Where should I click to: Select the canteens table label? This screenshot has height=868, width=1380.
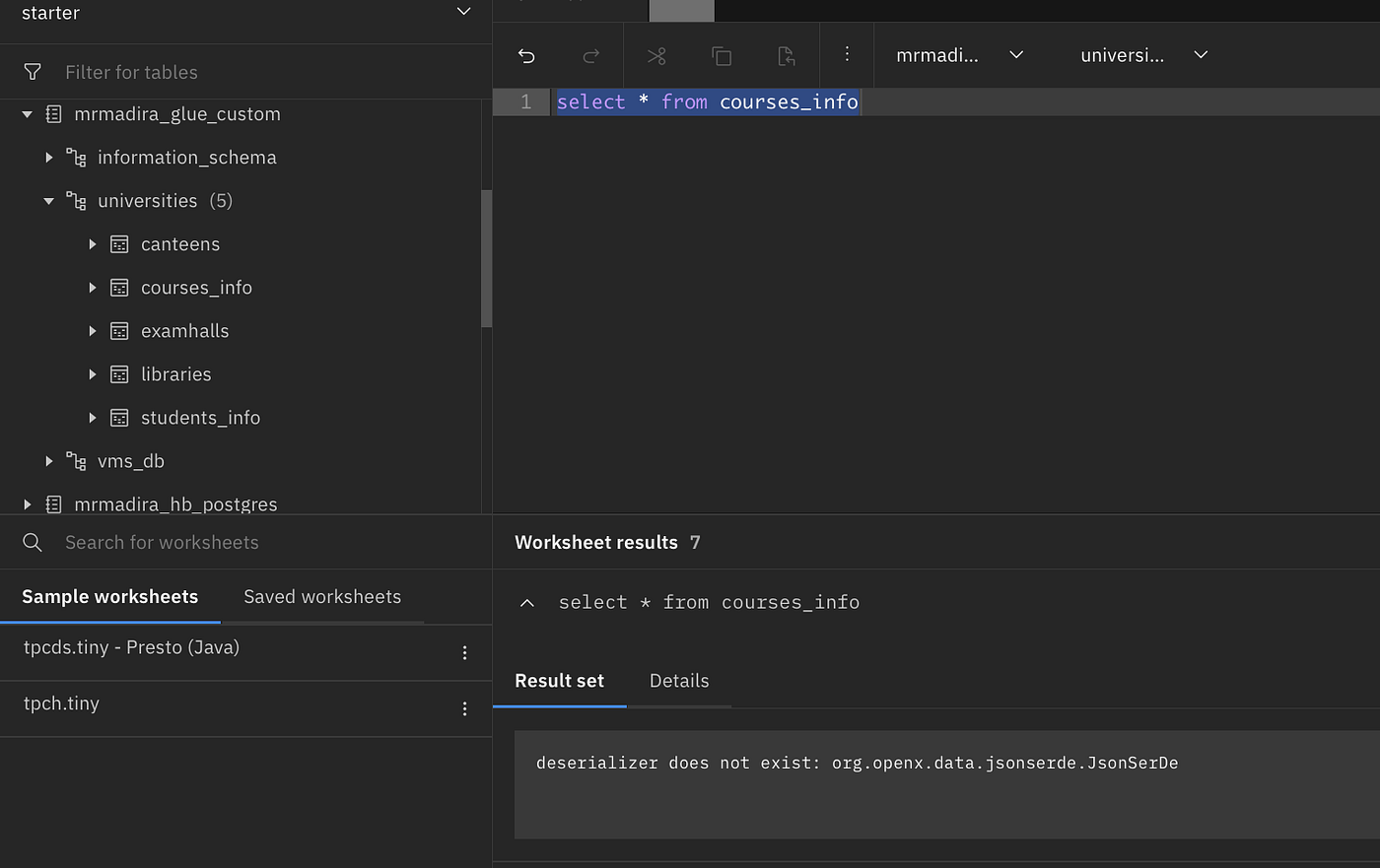tap(180, 244)
